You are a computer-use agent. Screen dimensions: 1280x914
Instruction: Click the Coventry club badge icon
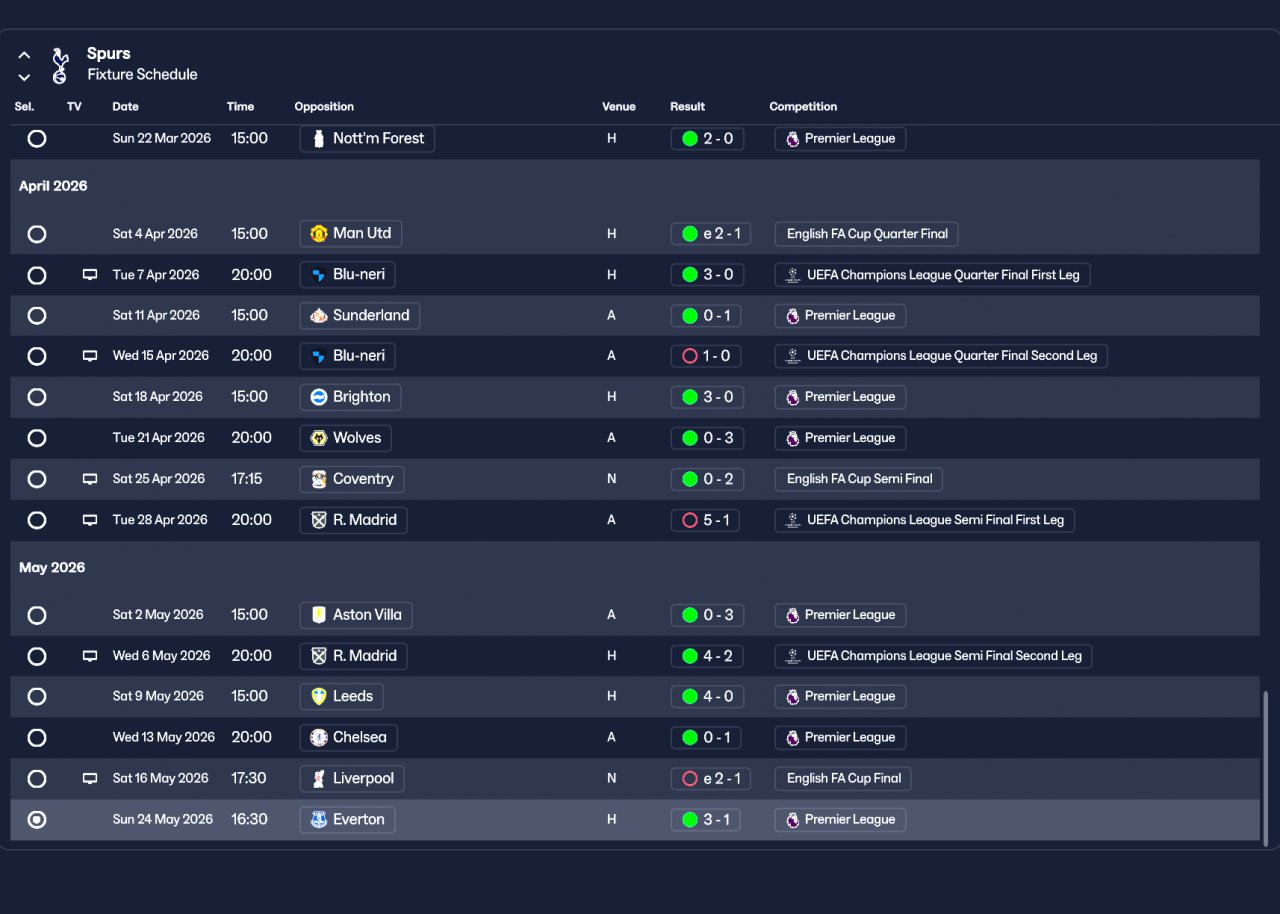[319, 479]
